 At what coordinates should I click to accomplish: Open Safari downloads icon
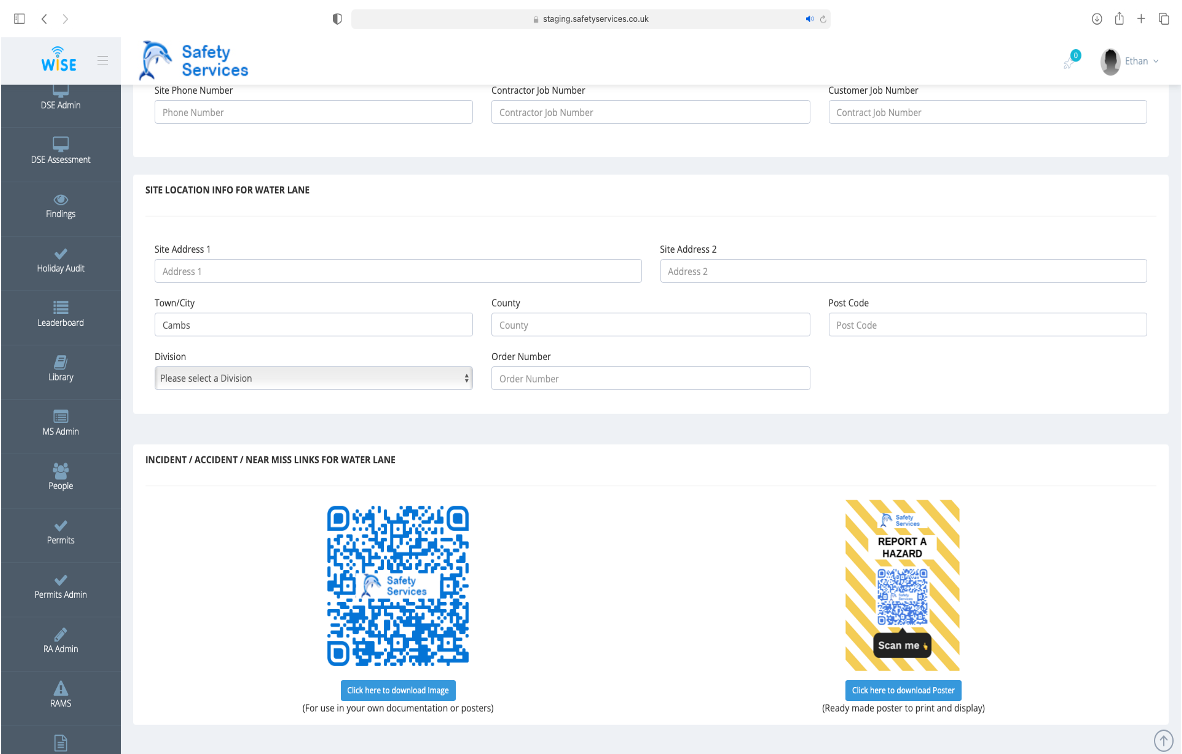pos(1097,19)
